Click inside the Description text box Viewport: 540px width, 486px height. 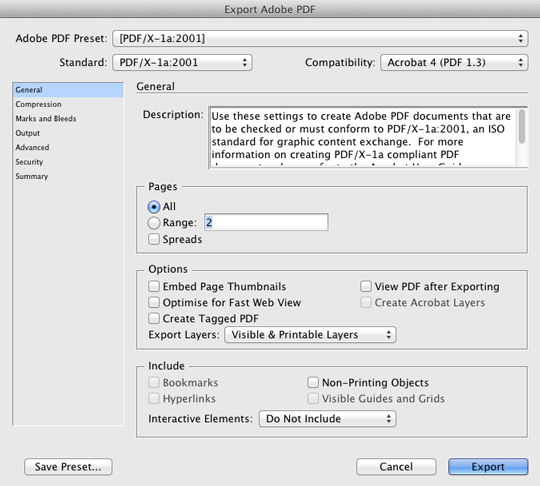pyautogui.click(x=363, y=137)
